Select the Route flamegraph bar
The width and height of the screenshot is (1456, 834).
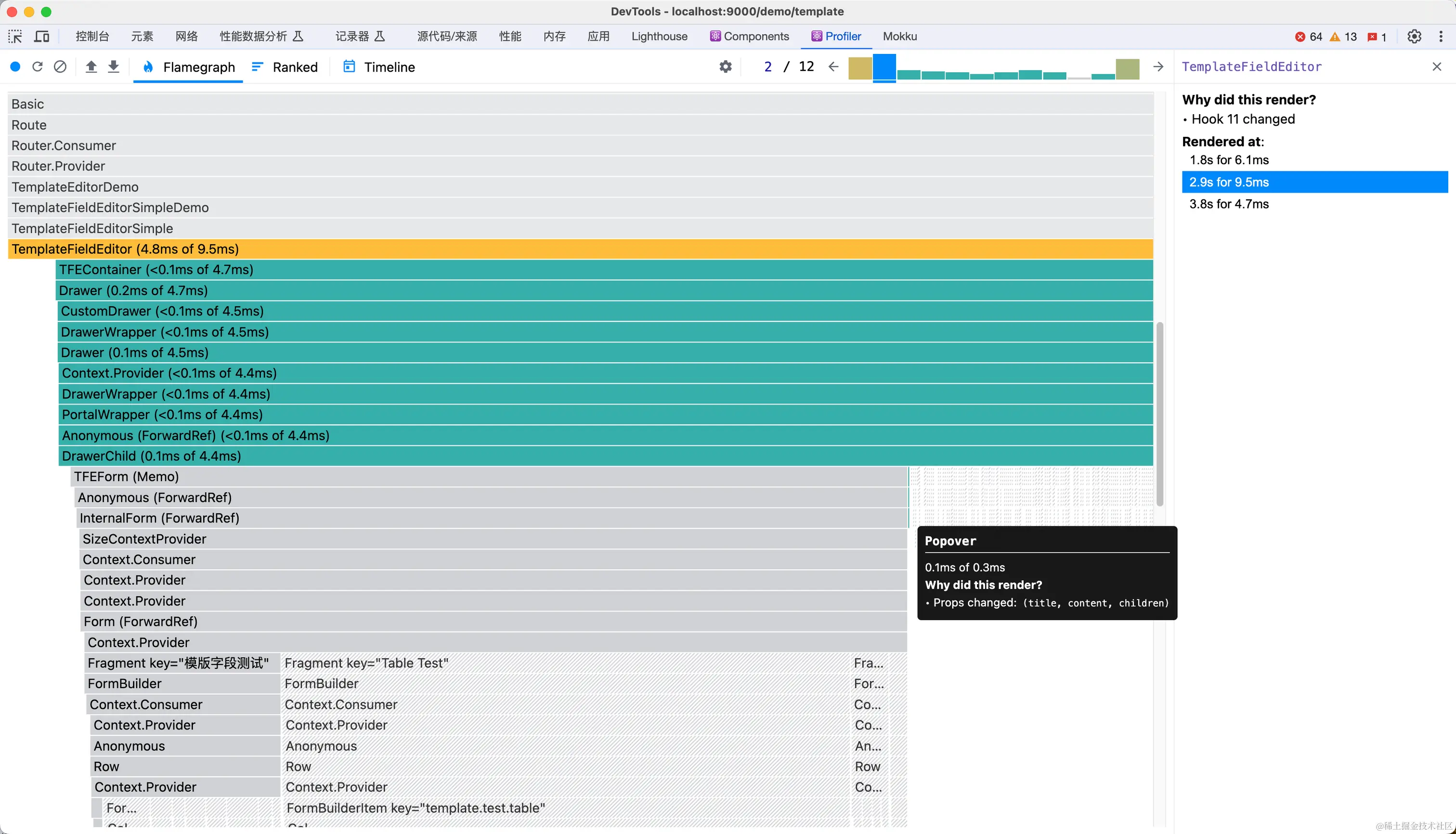tap(580, 125)
